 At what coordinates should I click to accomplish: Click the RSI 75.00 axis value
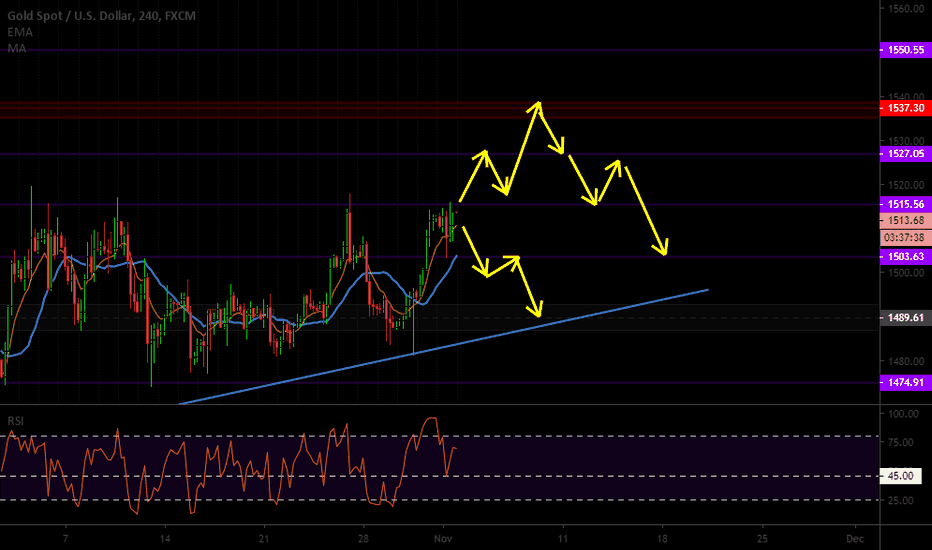[900, 442]
